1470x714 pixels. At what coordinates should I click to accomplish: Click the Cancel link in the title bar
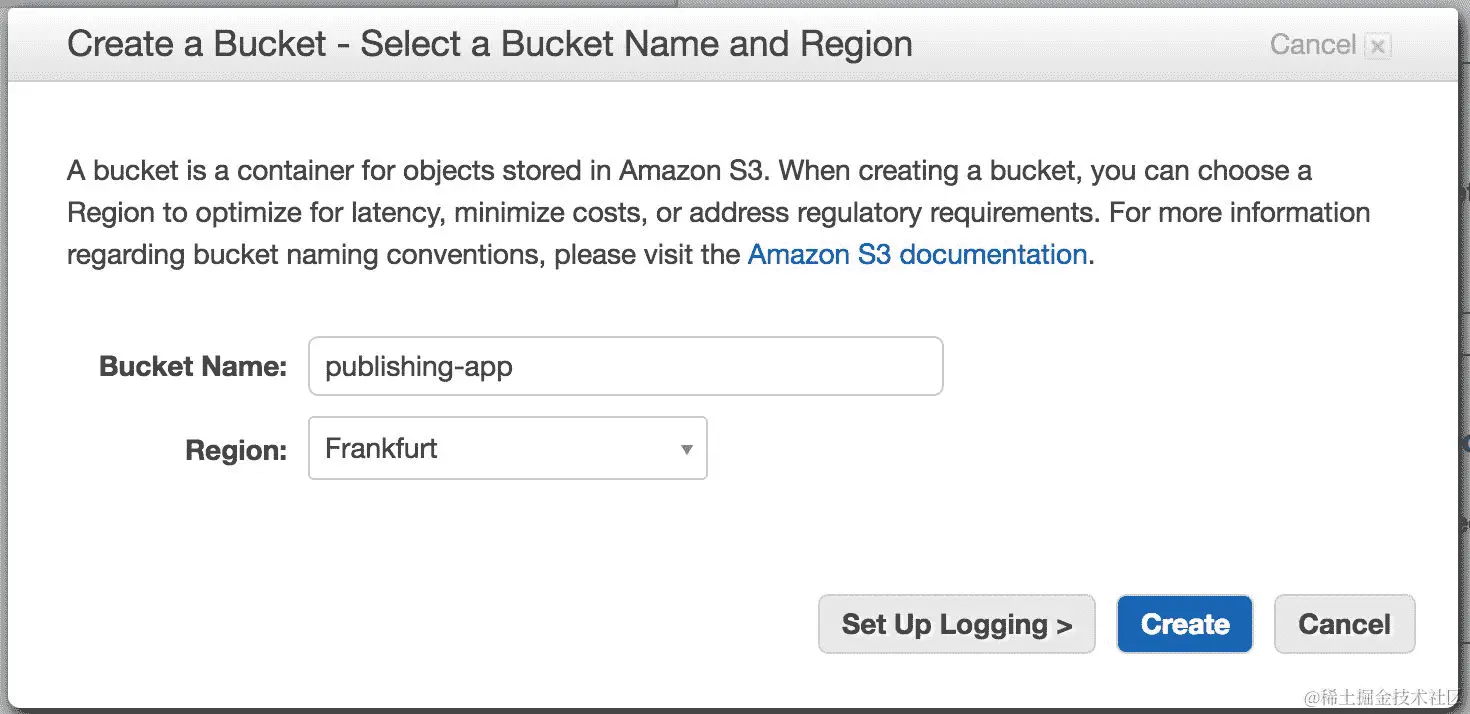pyautogui.click(x=1312, y=45)
